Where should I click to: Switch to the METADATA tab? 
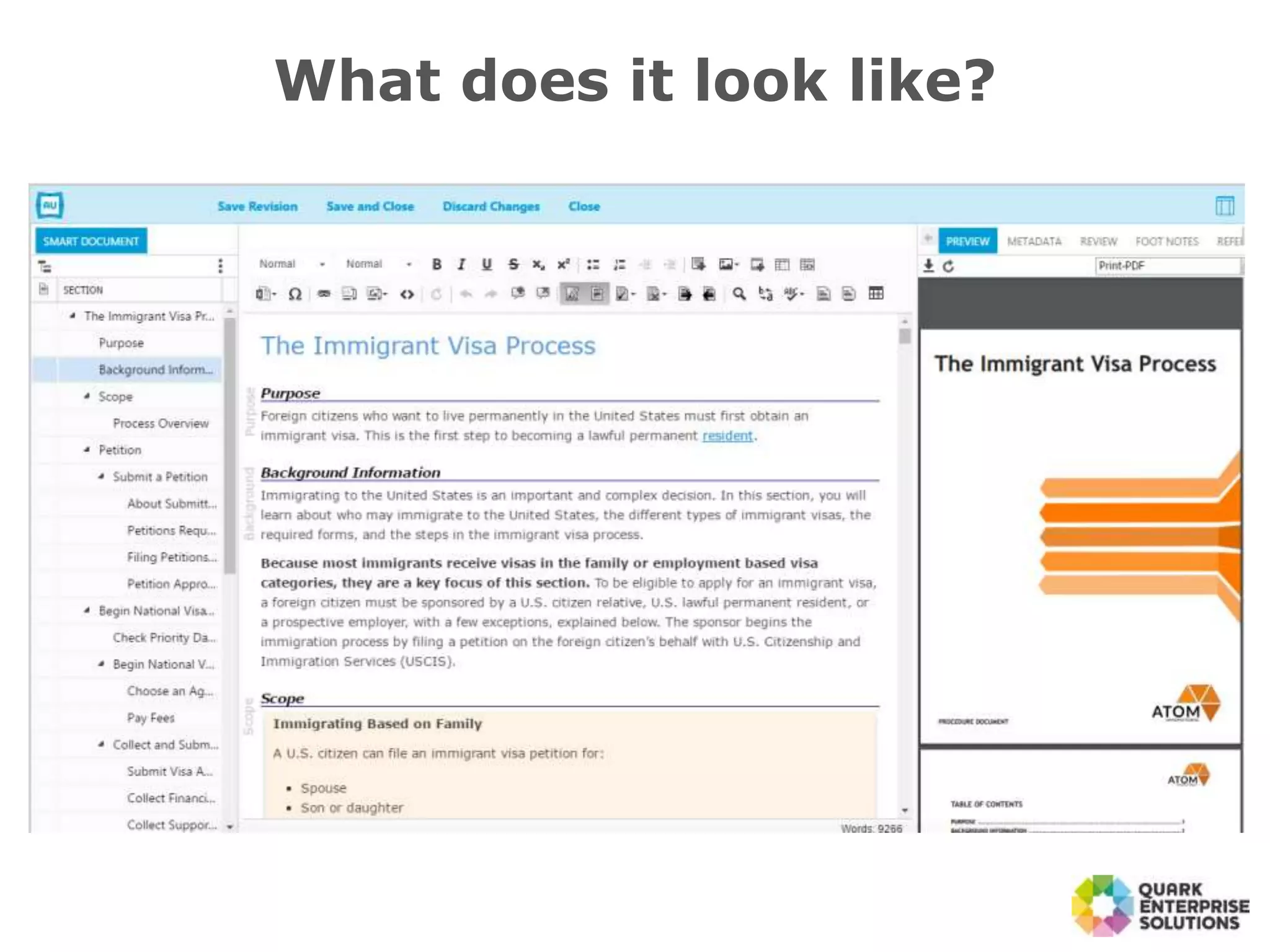click(1034, 241)
